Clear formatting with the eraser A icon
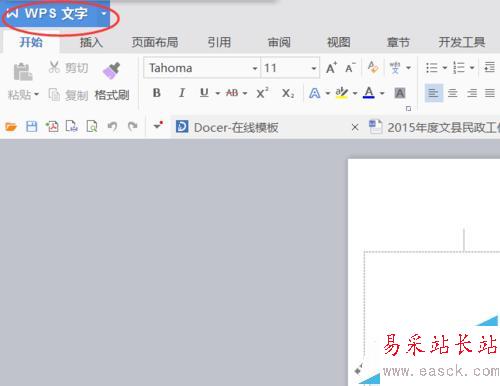Image resolution: width=500 pixels, height=386 pixels. click(373, 68)
